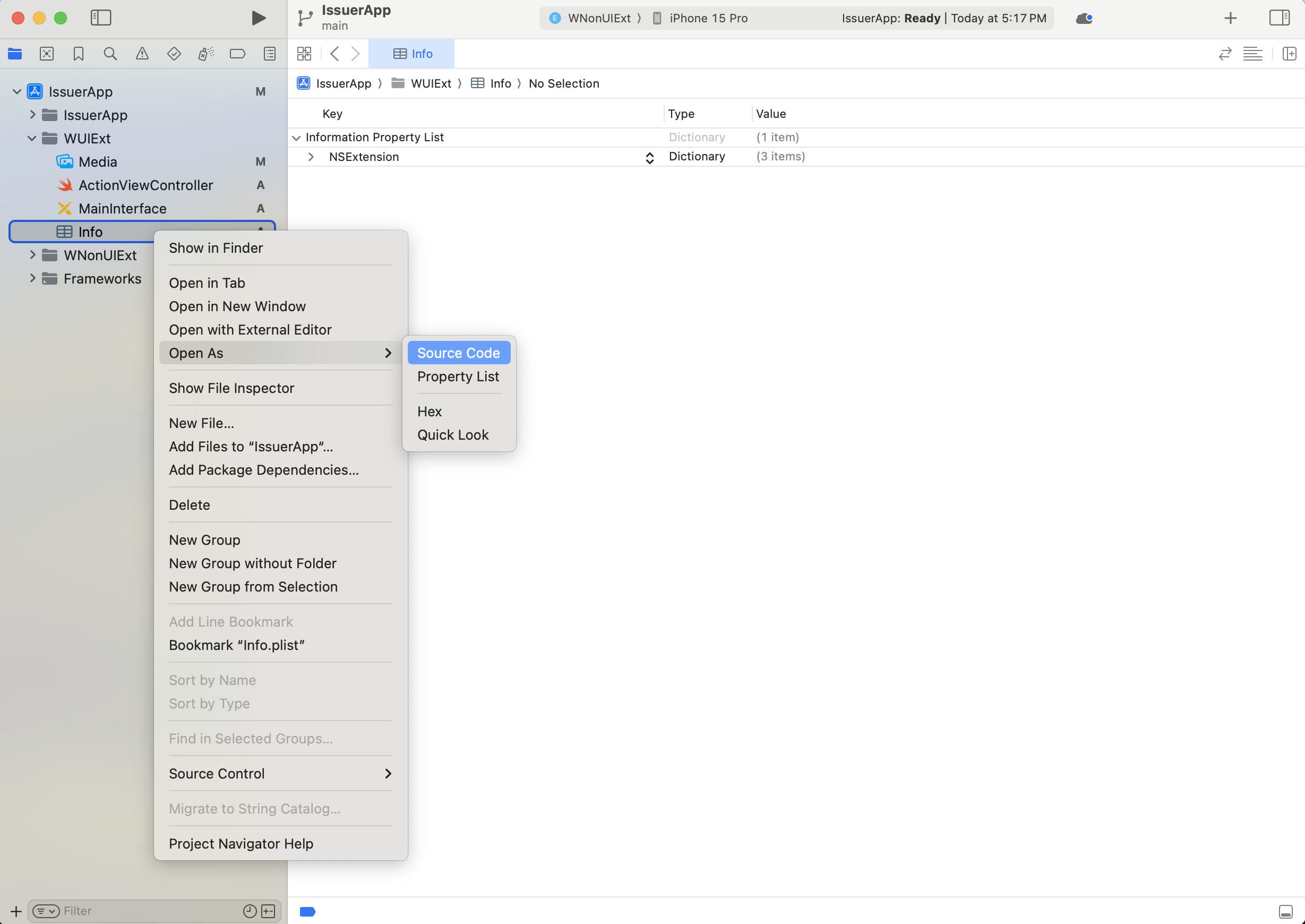Go forward in editor history

point(356,54)
